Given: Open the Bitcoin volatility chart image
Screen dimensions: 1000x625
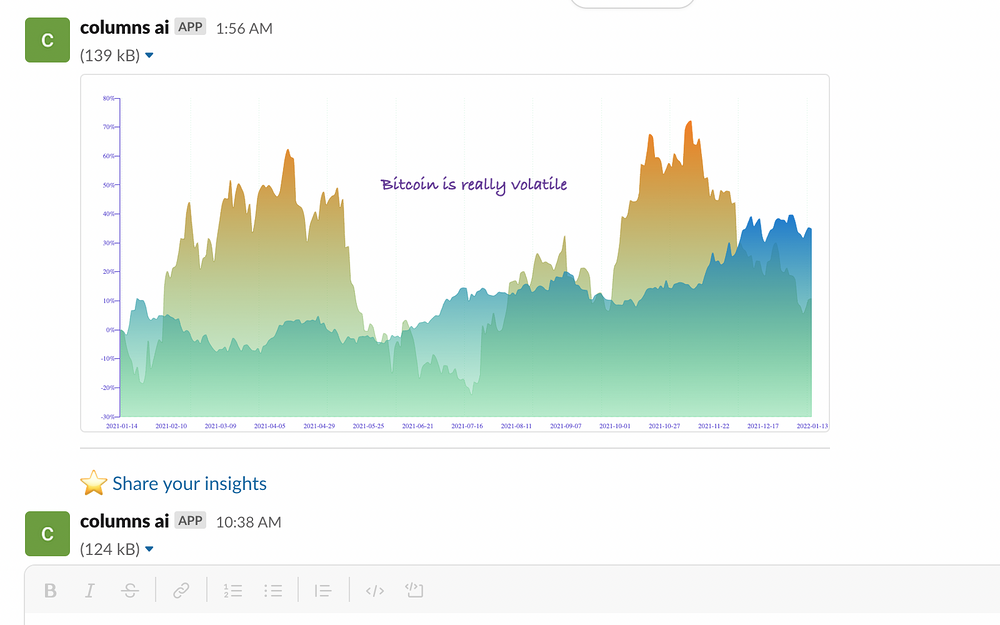Looking at the screenshot, I should coord(455,253).
